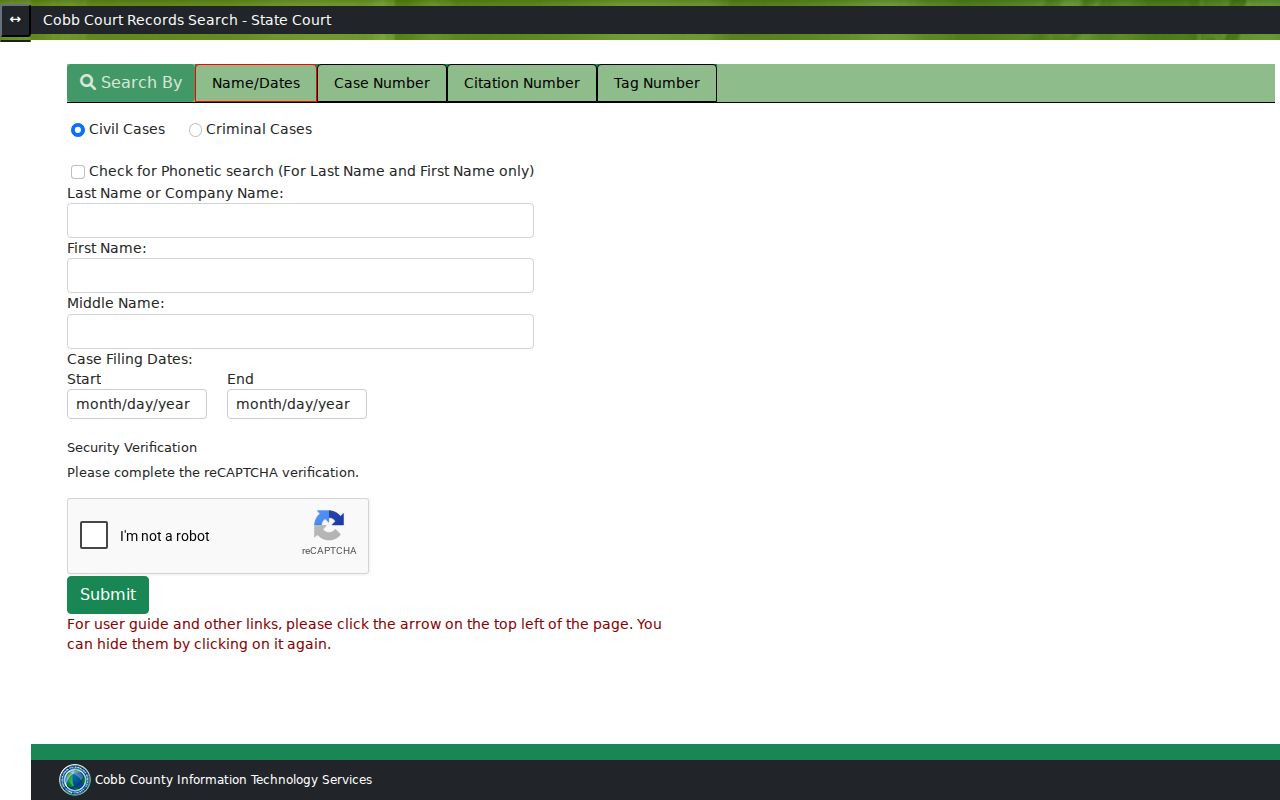Enable the Phonetic search checkbox
1280x800 pixels.
(x=78, y=172)
